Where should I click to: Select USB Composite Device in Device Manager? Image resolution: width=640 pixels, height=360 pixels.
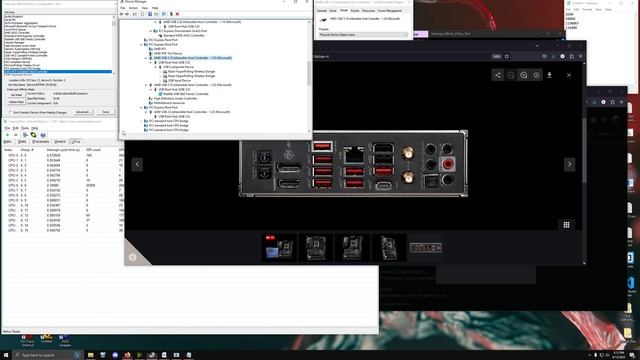(178, 67)
